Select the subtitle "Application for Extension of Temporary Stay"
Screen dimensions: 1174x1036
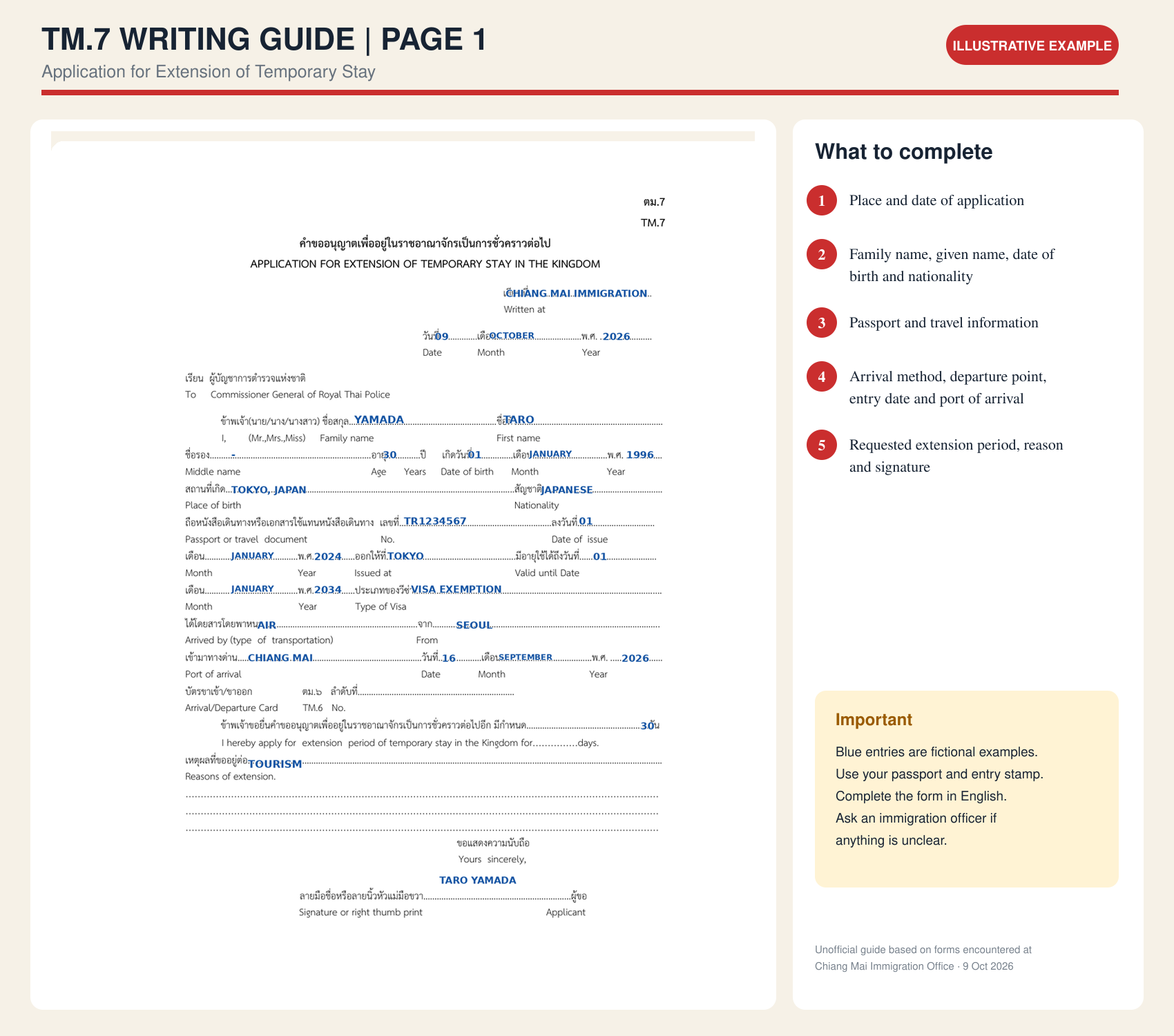pyautogui.click(x=209, y=72)
